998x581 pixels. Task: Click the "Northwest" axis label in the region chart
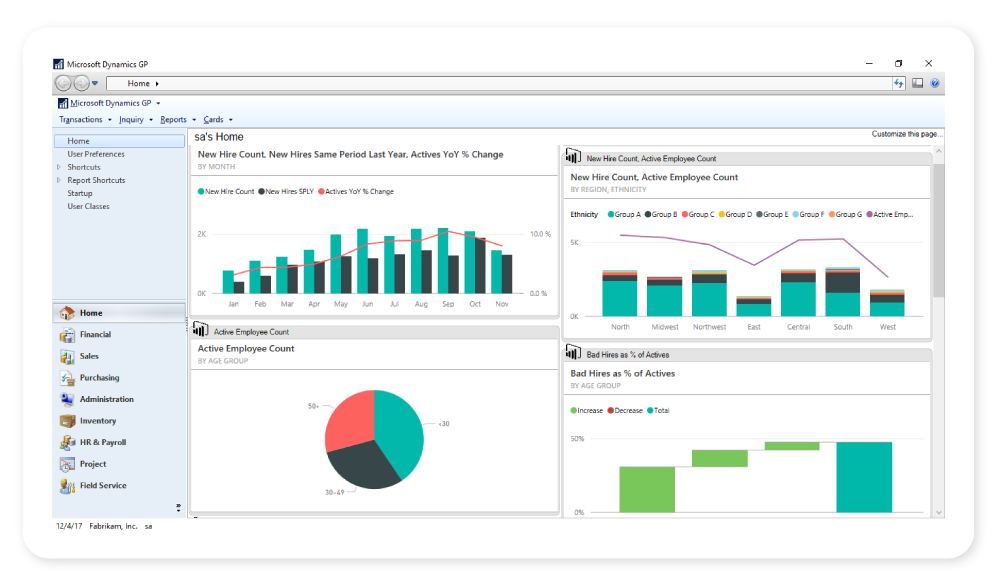(710, 327)
